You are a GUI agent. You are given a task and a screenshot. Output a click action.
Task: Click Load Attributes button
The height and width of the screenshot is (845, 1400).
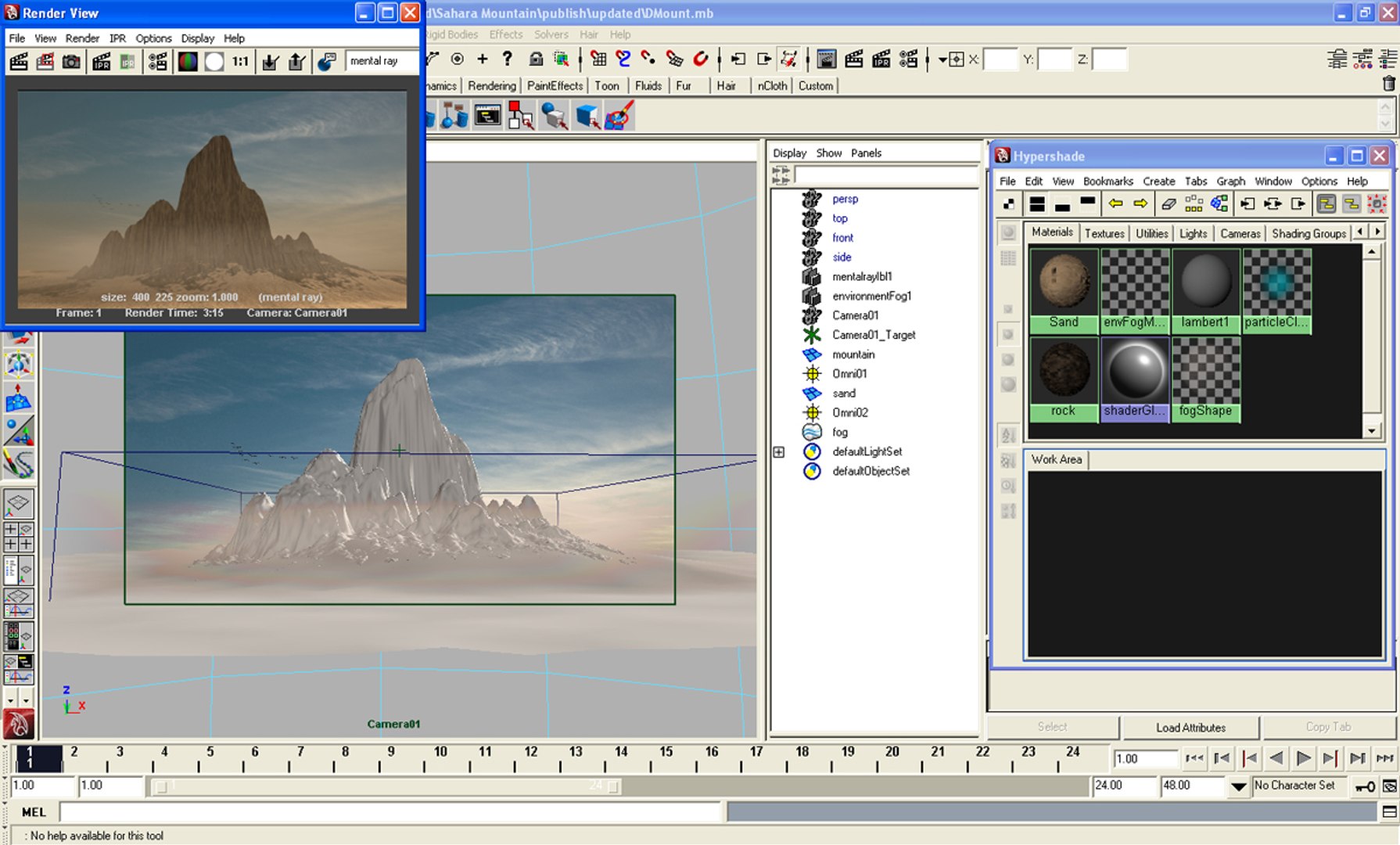pos(1190,728)
